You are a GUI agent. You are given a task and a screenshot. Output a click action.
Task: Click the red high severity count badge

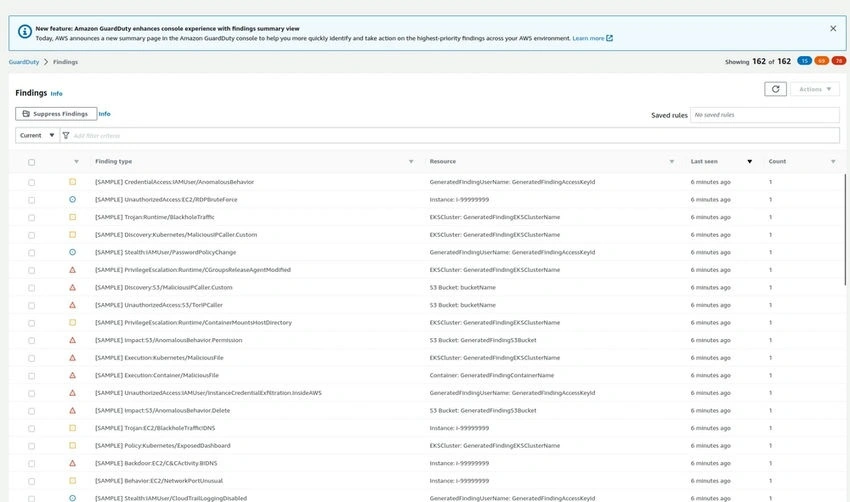pos(839,61)
